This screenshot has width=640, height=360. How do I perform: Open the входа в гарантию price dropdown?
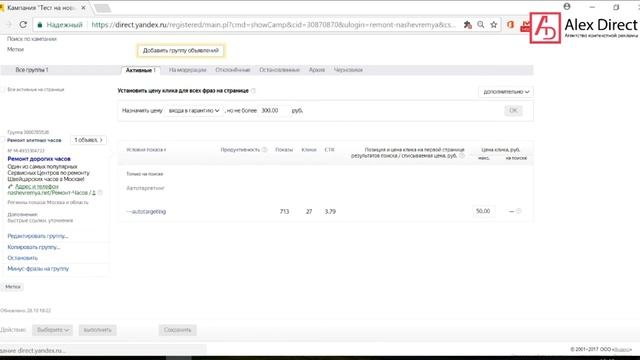194,111
